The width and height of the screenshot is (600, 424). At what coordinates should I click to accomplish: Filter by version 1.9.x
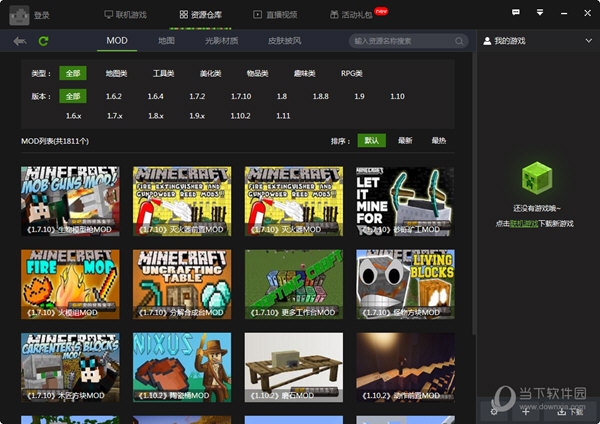click(197, 116)
